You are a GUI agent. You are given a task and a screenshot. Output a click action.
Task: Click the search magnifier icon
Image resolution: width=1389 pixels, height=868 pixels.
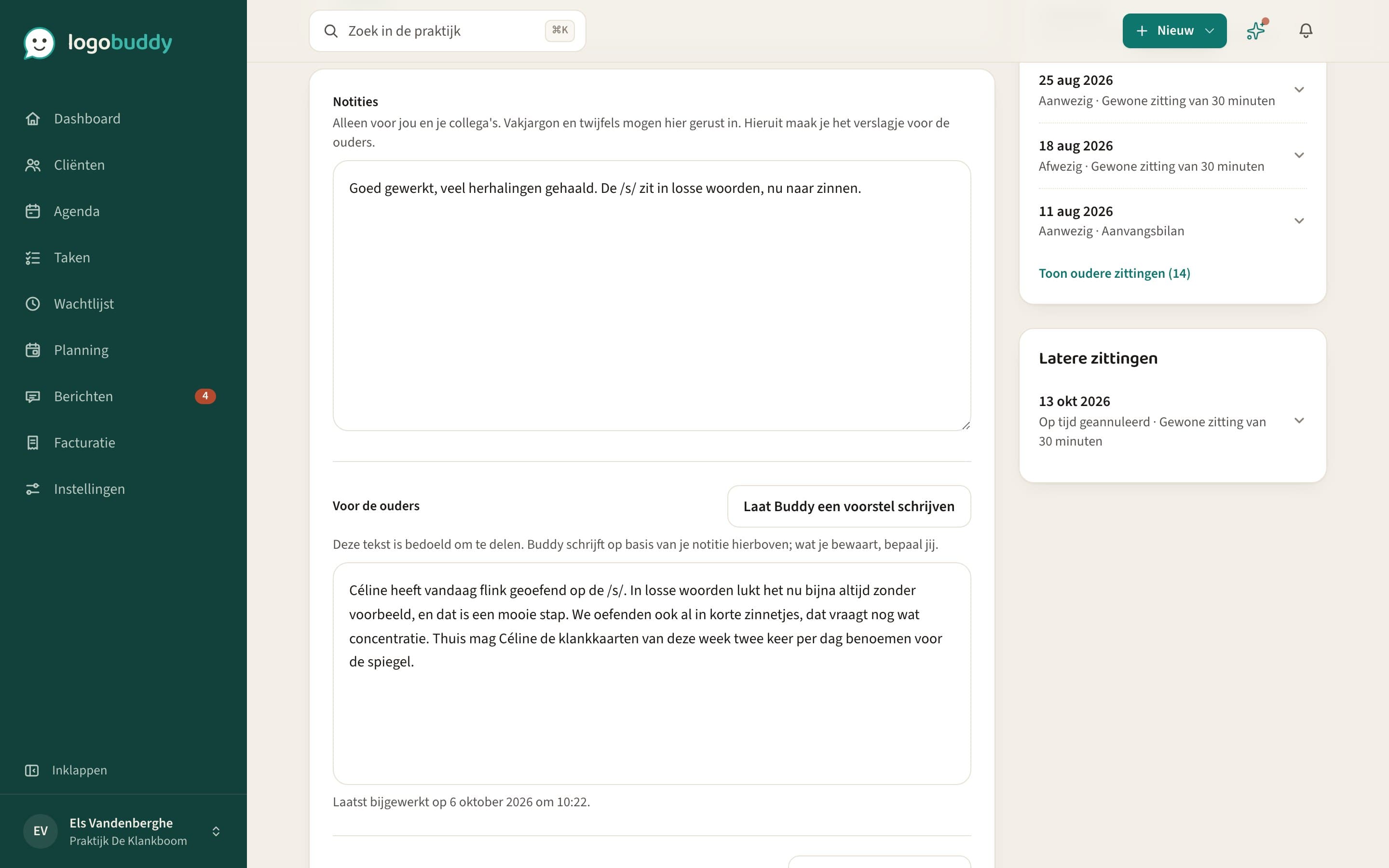pos(331,31)
